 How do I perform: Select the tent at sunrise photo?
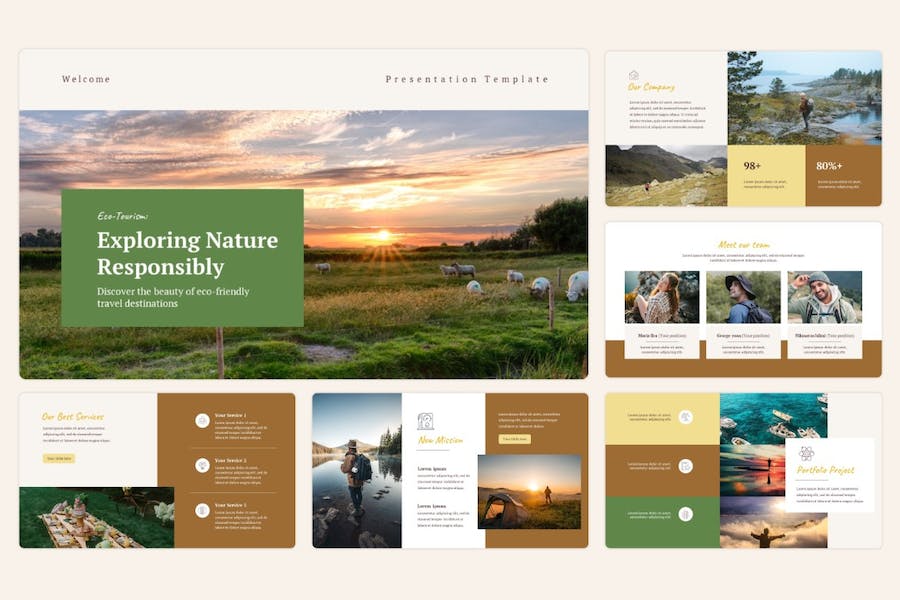[x=529, y=491]
